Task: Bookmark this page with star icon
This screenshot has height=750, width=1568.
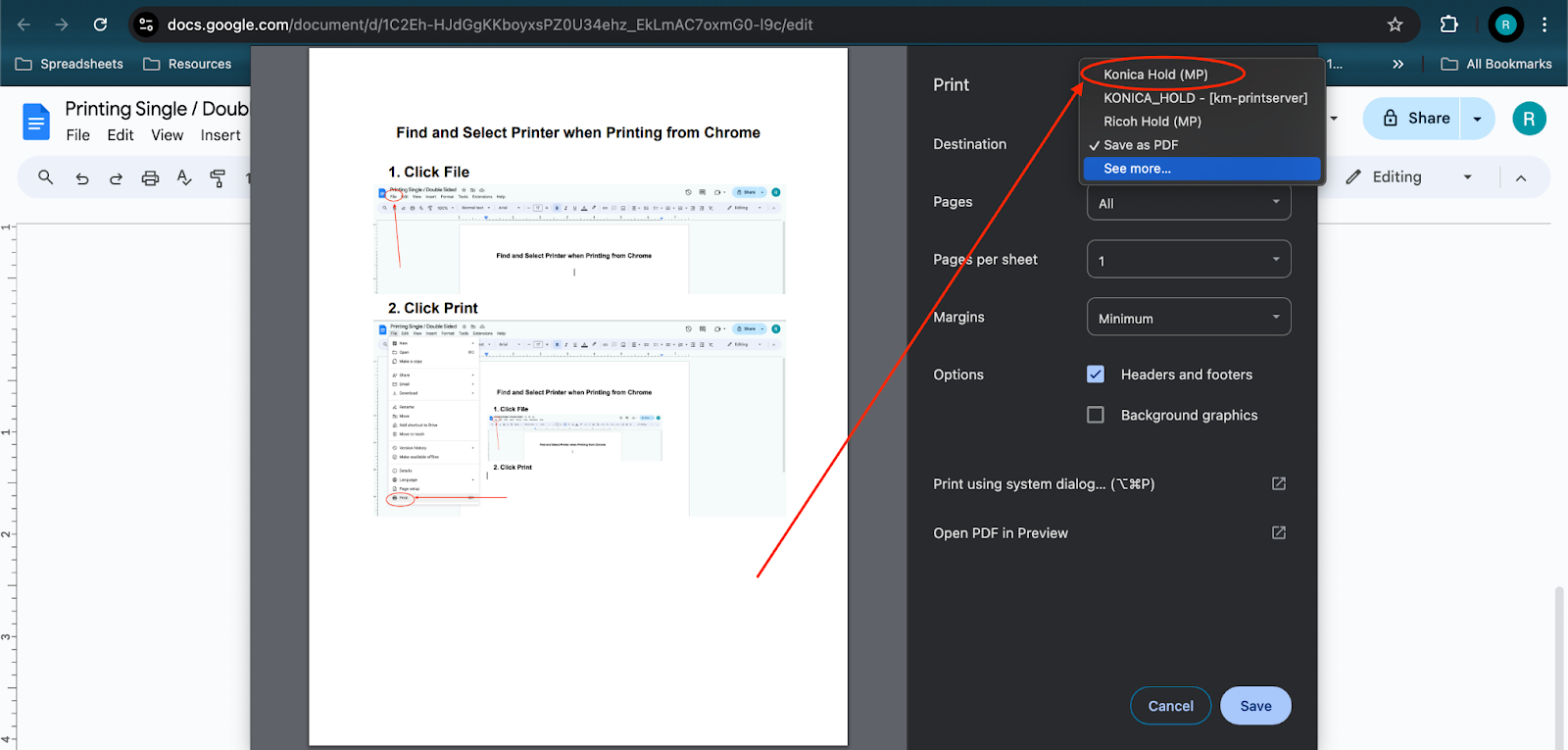Action: pyautogui.click(x=1396, y=25)
